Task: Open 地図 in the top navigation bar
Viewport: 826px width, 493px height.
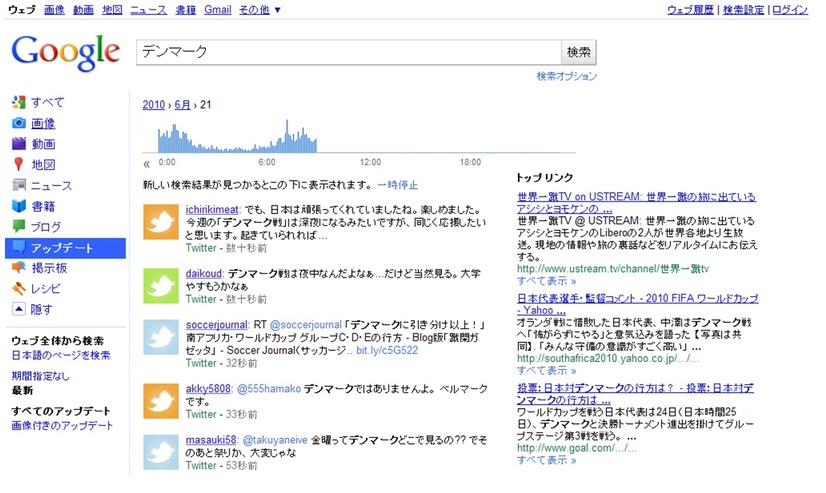Action: coord(112,9)
